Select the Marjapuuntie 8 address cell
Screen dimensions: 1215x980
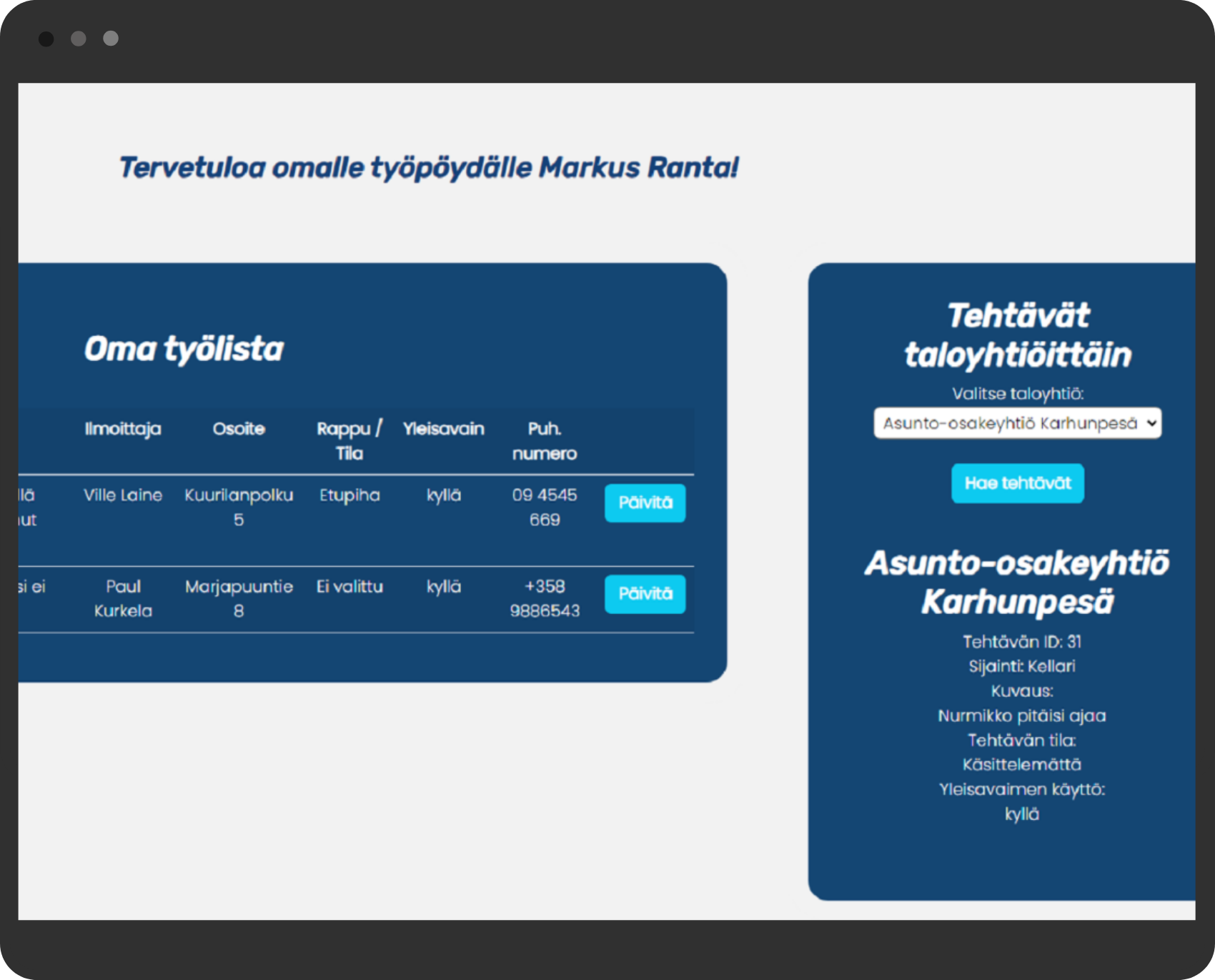(239, 599)
